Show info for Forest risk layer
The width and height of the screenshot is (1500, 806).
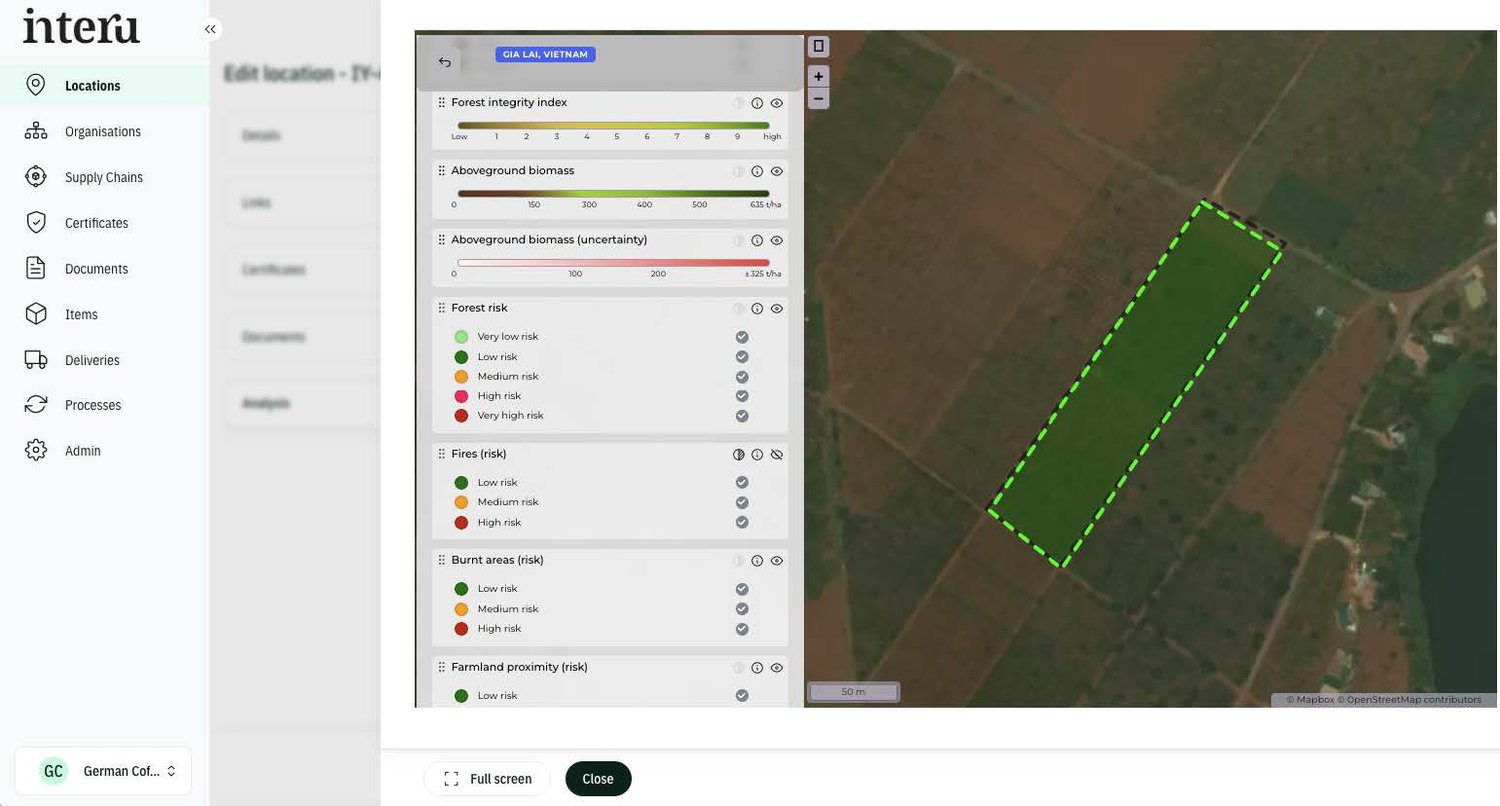pos(757,308)
